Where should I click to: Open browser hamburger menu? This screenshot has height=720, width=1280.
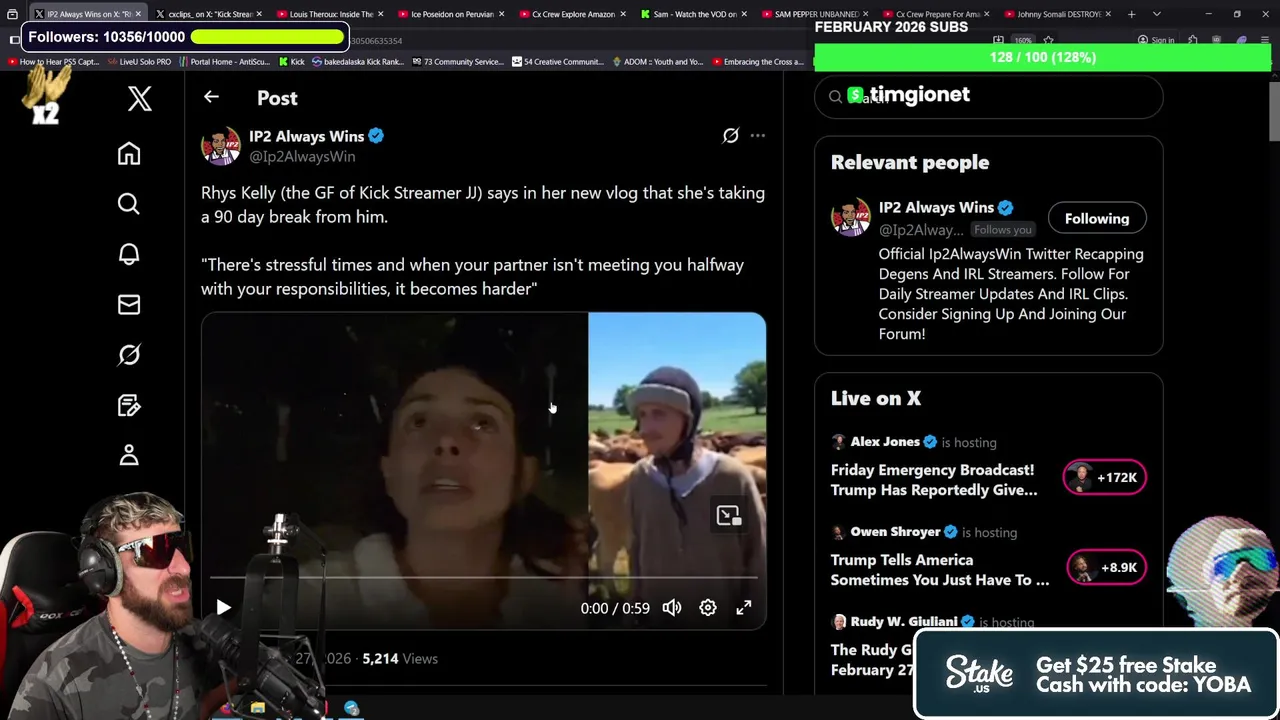(x=1265, y=40)
